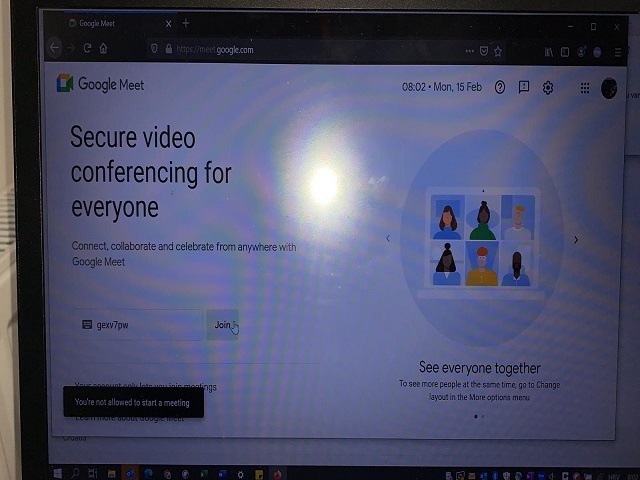640x480 pixels.
Task: Open Windows Settings gear on taskbar
Action: click(240, 474)
